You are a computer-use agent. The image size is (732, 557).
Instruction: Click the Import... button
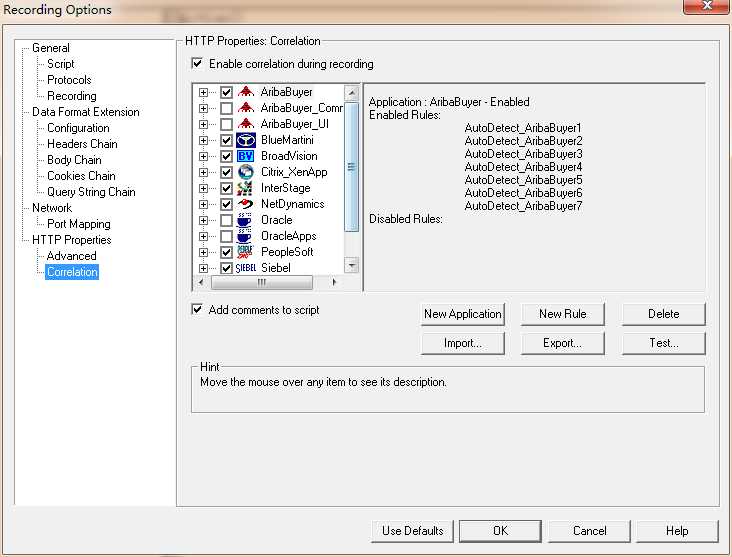click(463, 343)
